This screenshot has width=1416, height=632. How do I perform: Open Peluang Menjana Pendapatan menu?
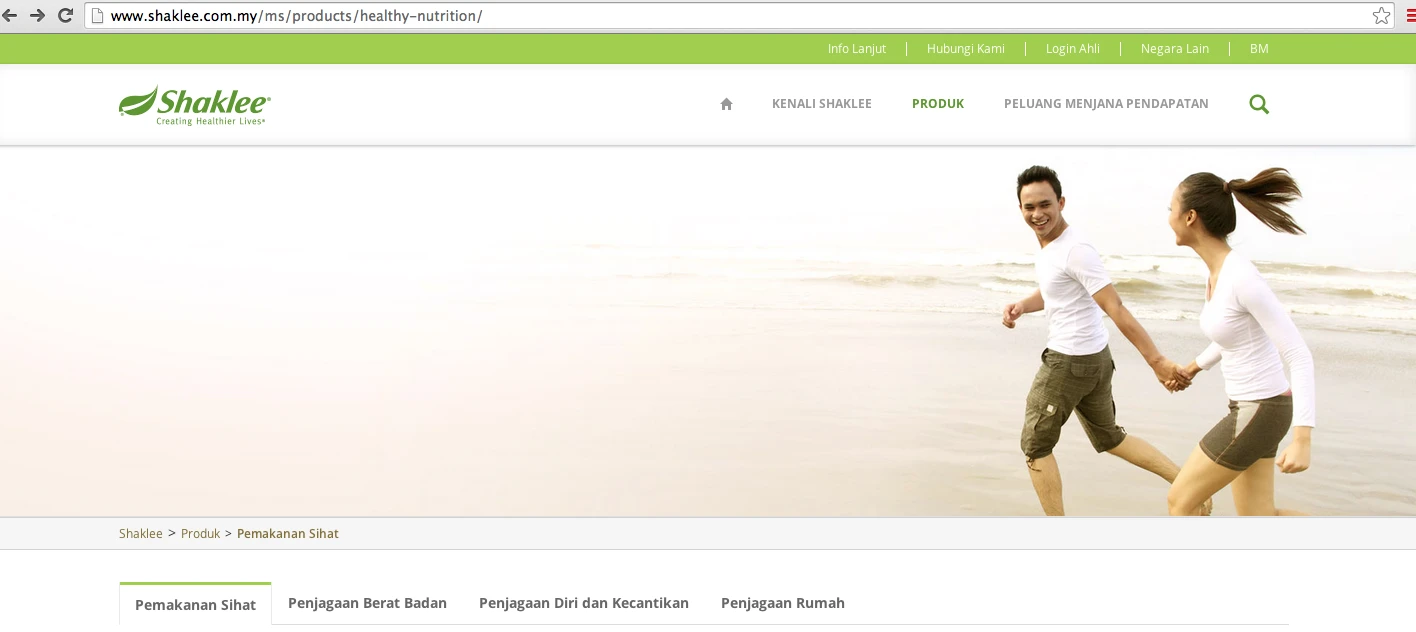[1106, 104]
